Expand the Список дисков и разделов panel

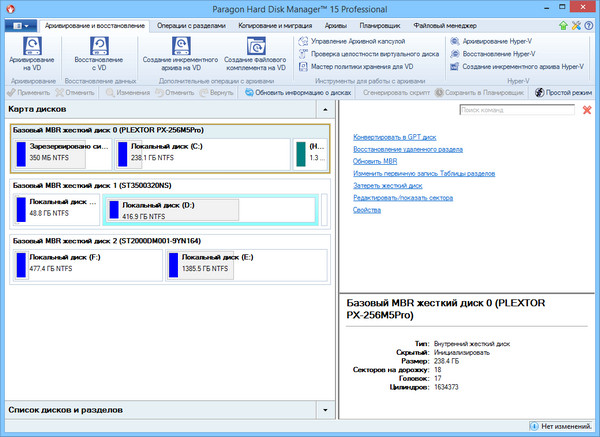[x=325, y=410]
